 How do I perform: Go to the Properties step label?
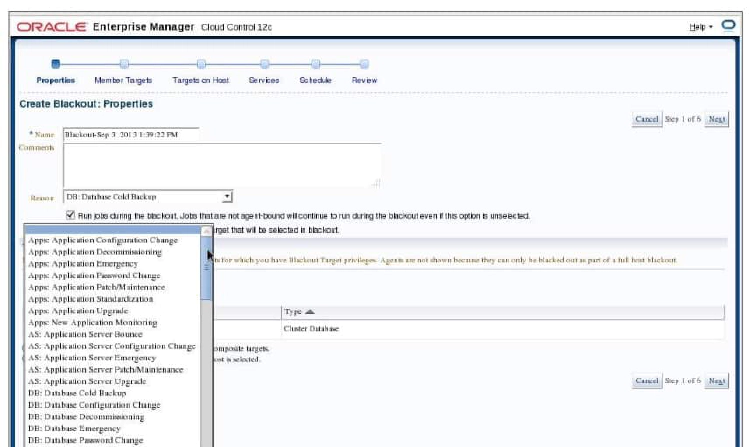tap(55, 80)
